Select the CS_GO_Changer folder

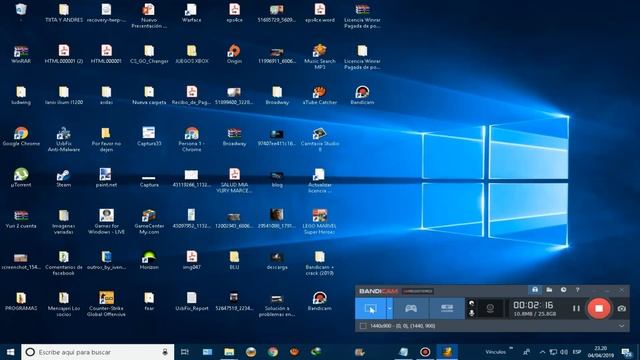coord(149,54)
